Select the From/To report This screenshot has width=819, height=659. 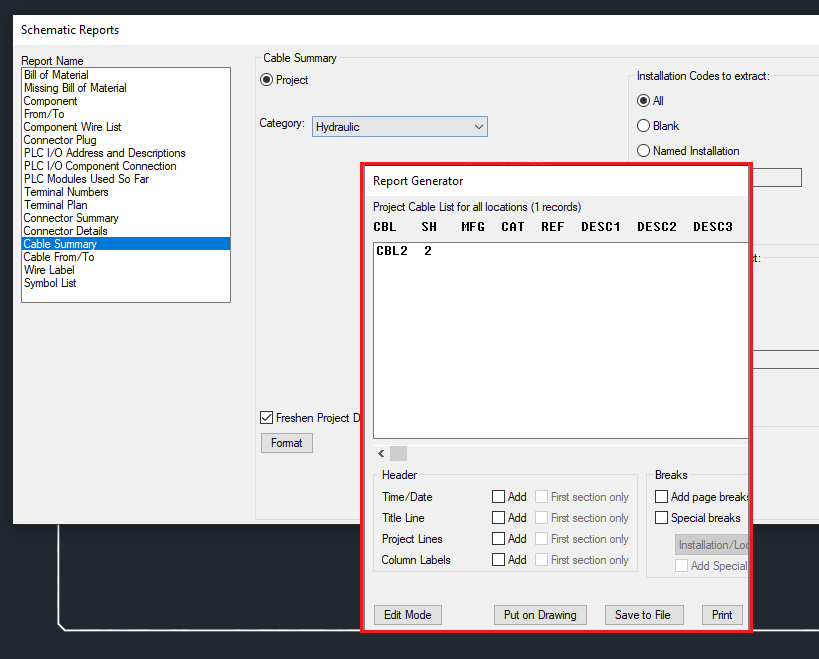point(126,114)
